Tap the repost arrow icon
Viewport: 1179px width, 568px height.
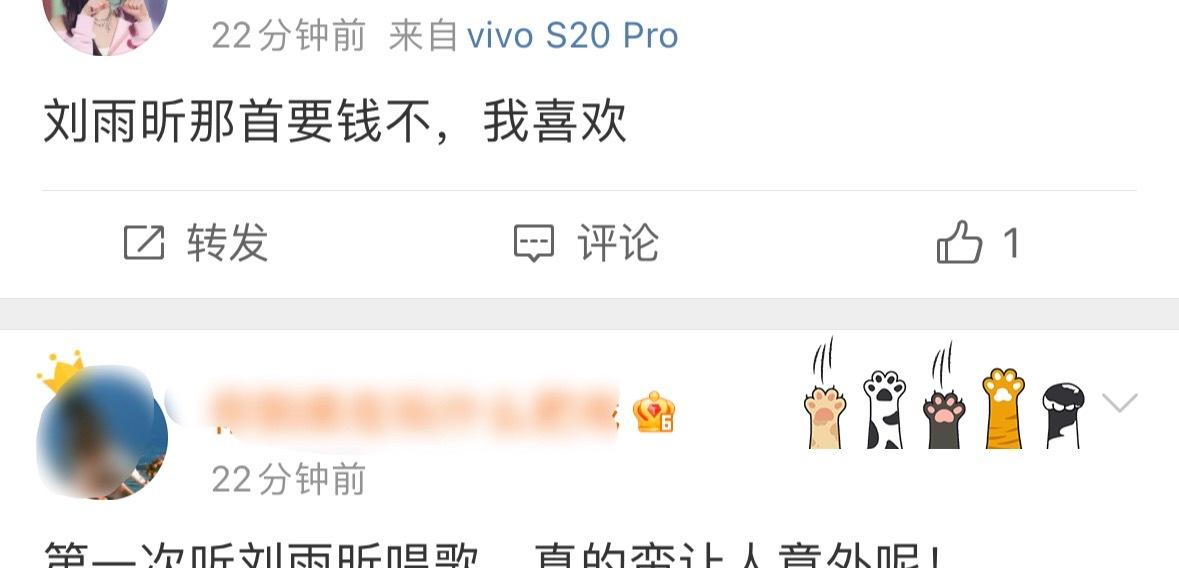(x=144, y=243)
